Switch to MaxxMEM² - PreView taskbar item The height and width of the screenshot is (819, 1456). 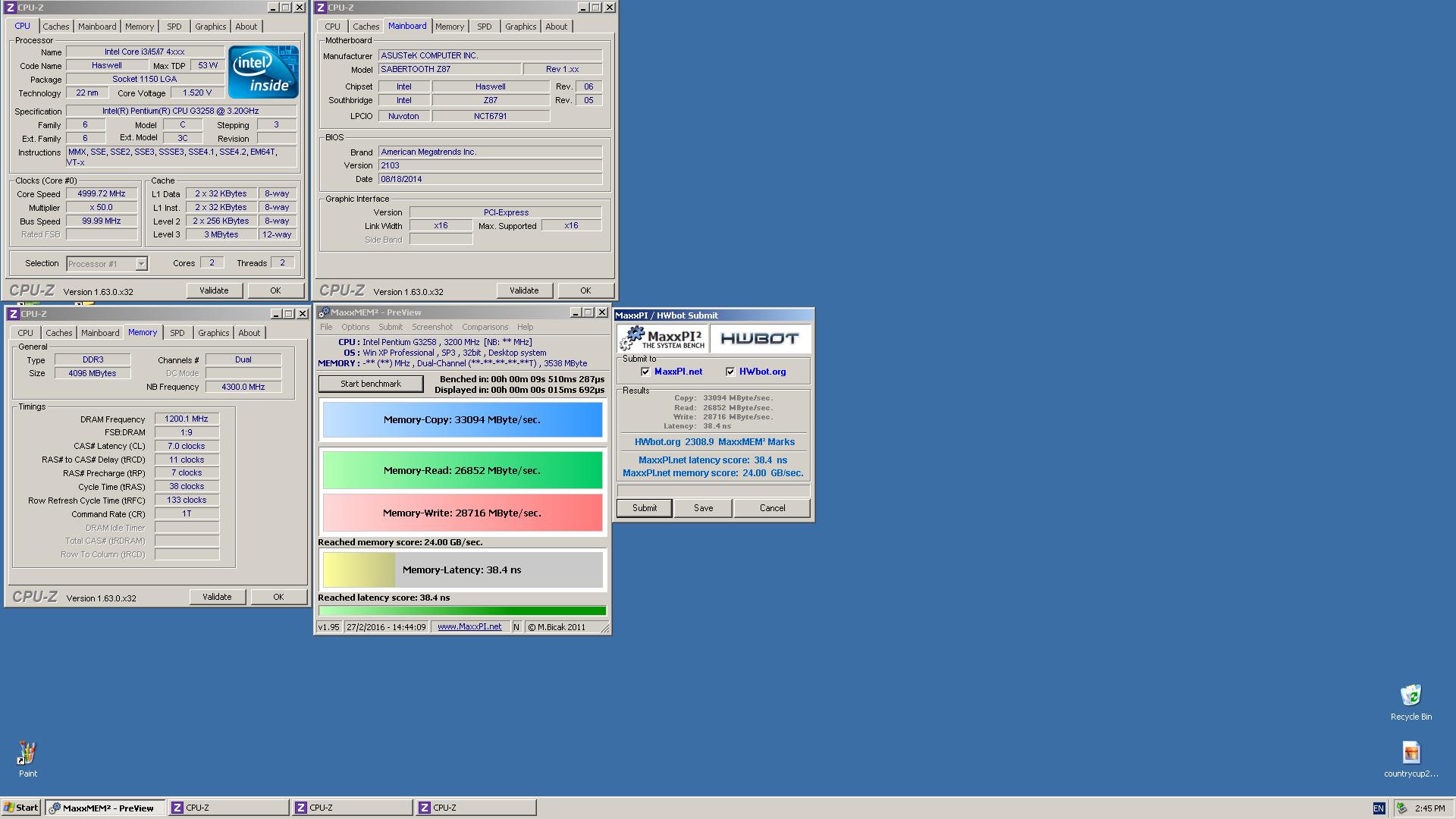[105, 808]
